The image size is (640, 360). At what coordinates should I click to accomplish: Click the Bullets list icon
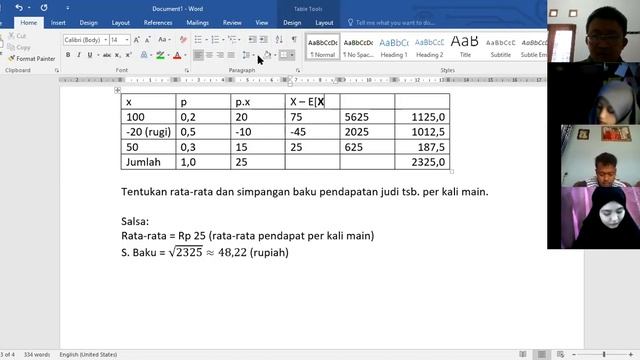tap(198, 40)
